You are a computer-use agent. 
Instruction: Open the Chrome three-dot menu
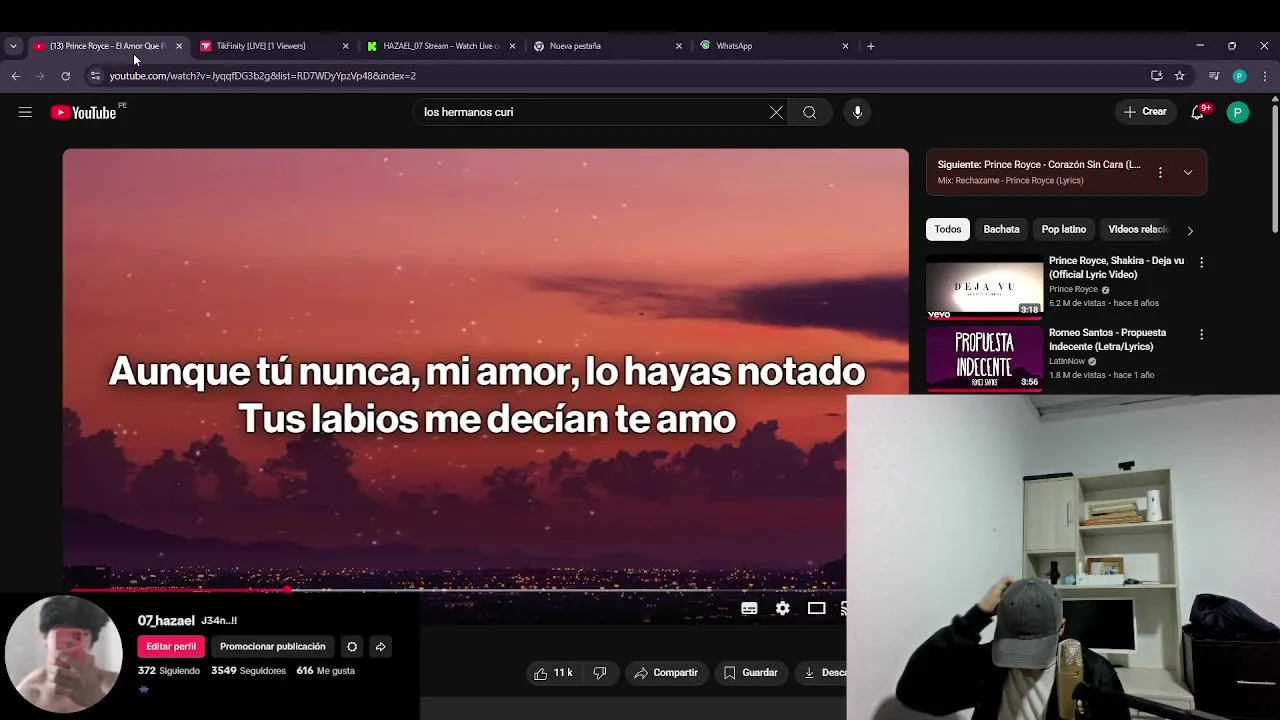[1265, 76]
